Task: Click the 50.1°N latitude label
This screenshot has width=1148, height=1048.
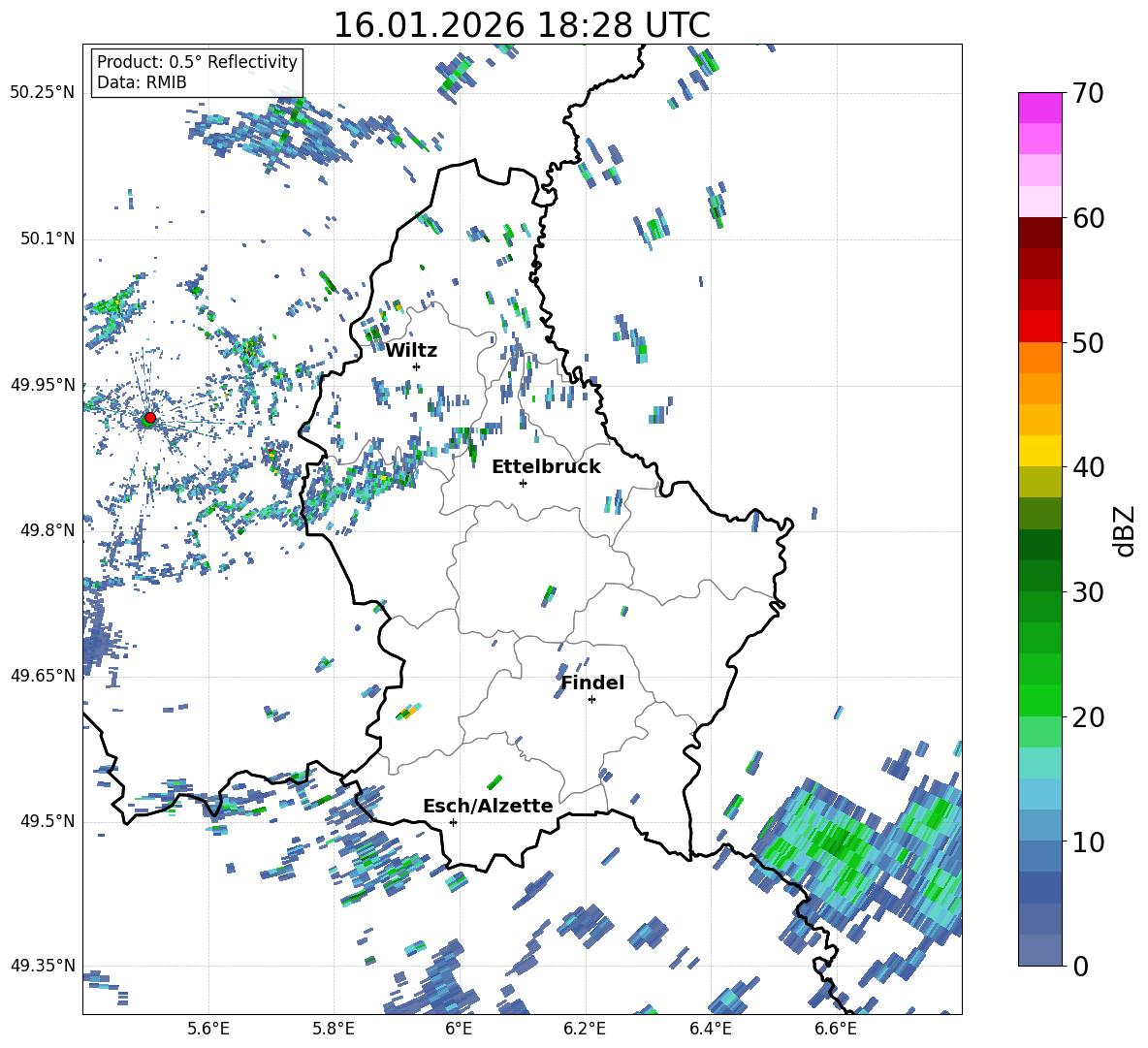Action: point(48,238)
